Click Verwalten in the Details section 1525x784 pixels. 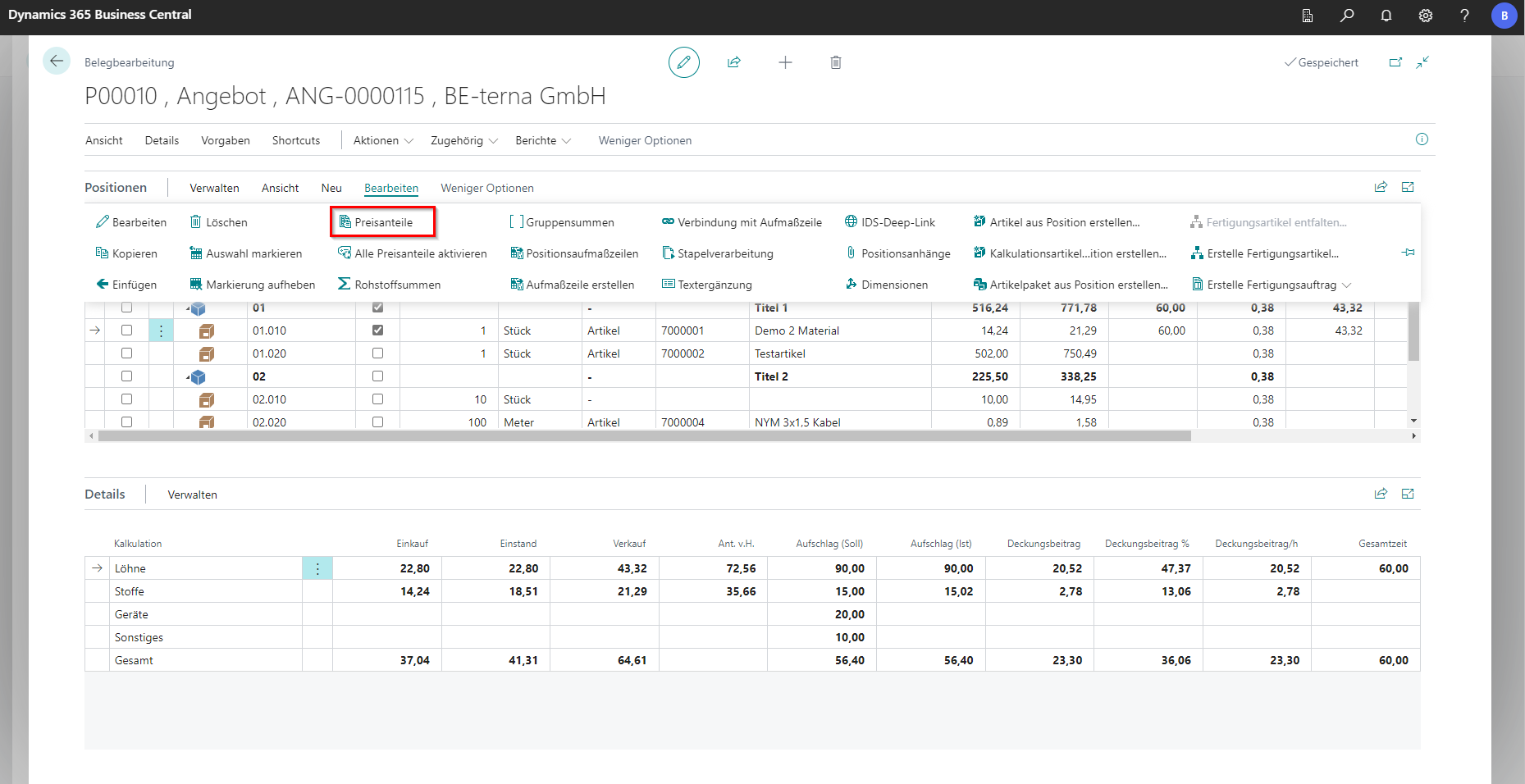[x=192, y=495]
